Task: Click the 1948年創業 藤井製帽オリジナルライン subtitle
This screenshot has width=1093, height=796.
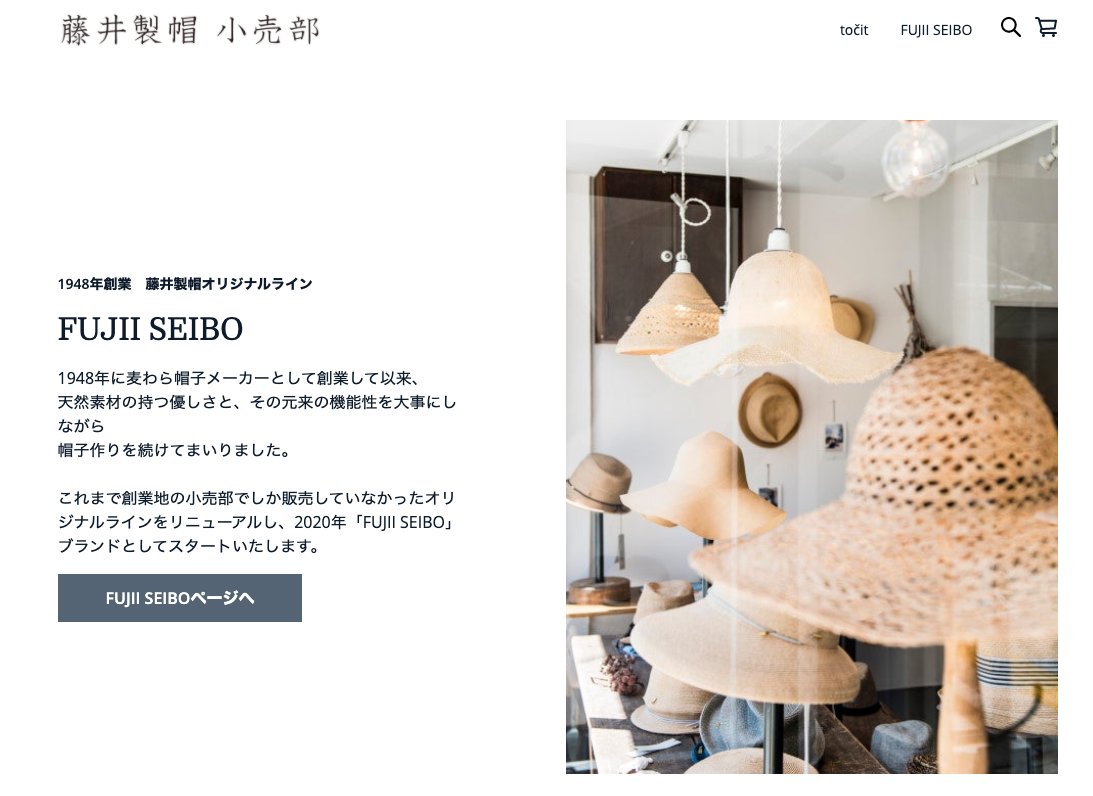Action: coord(185,284)
